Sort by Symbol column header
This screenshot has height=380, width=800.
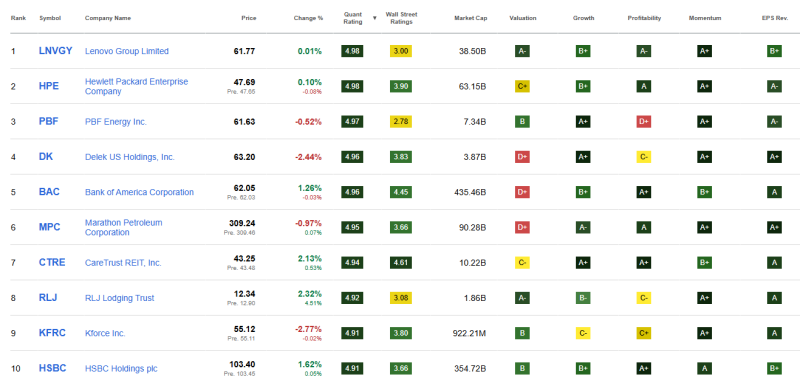pyautogui.click(x=50, y=18)
